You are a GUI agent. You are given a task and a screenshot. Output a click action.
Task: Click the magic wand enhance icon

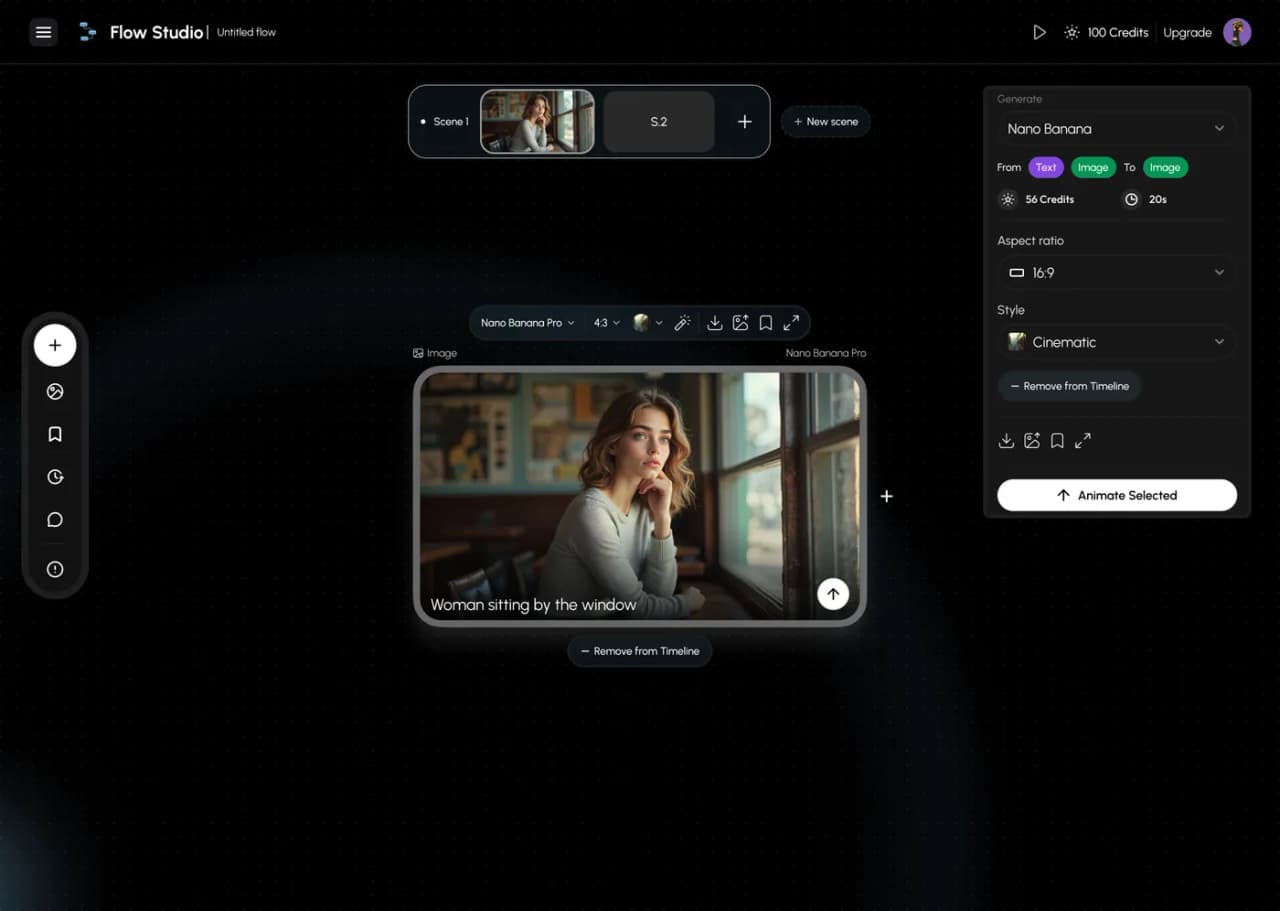click(x=682, y=323)
